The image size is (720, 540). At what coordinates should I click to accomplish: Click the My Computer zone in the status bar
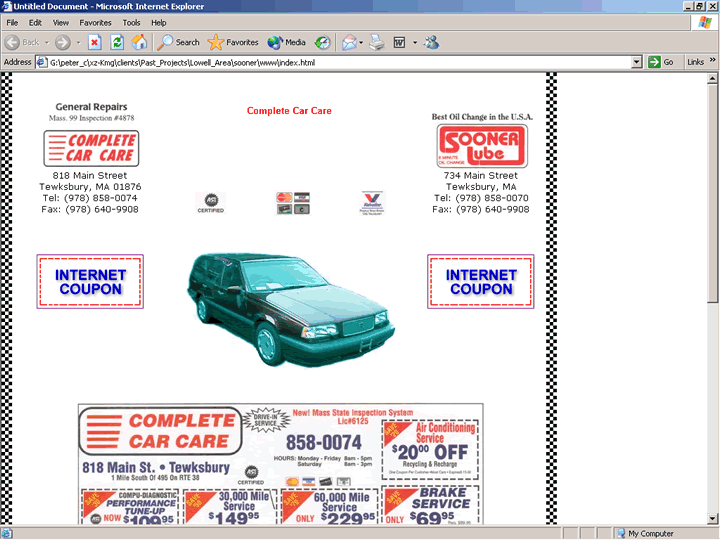tap(646, 534)
